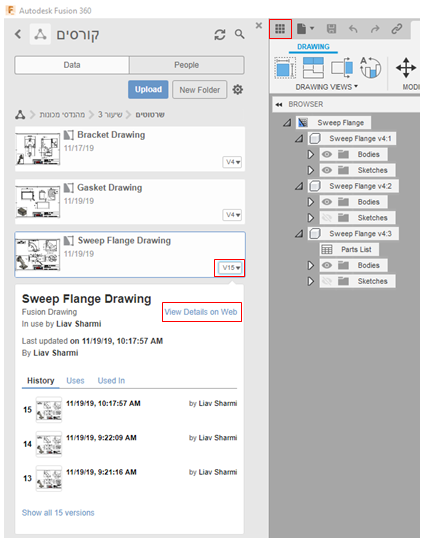Screen dimensions: 425x543
Task: Click the New Folder button
Action: tap(200, 90)
